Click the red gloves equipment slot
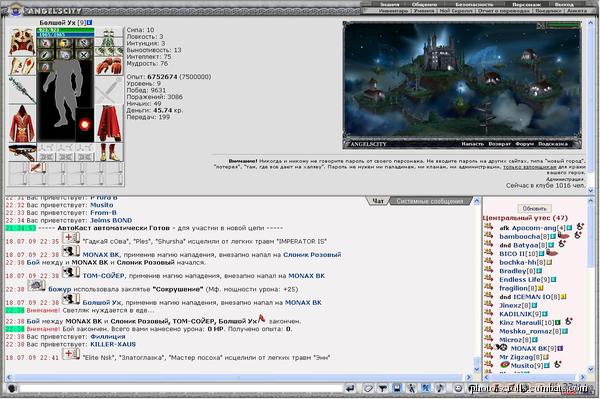This screenshot has height=399, width=600. coord(109,66)
